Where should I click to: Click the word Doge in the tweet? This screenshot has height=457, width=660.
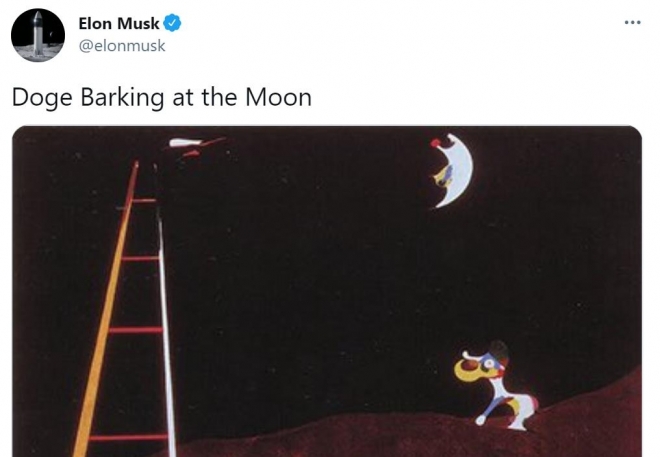[42, 98]
